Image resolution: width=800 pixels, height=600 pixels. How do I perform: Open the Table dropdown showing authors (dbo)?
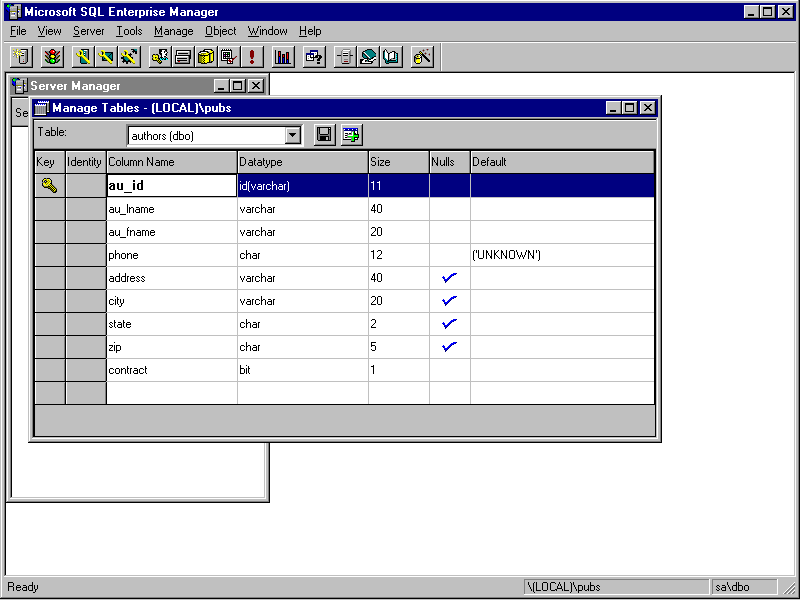293,136
